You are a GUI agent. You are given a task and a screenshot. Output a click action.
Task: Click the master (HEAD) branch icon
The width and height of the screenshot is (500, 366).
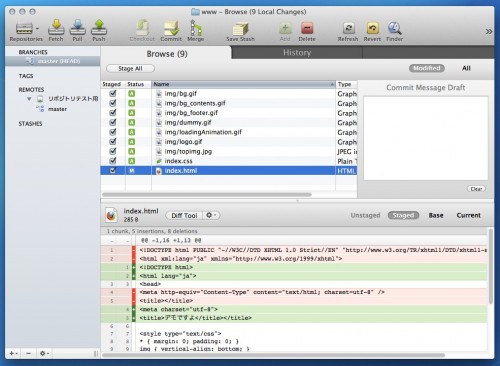coord(30,61)
